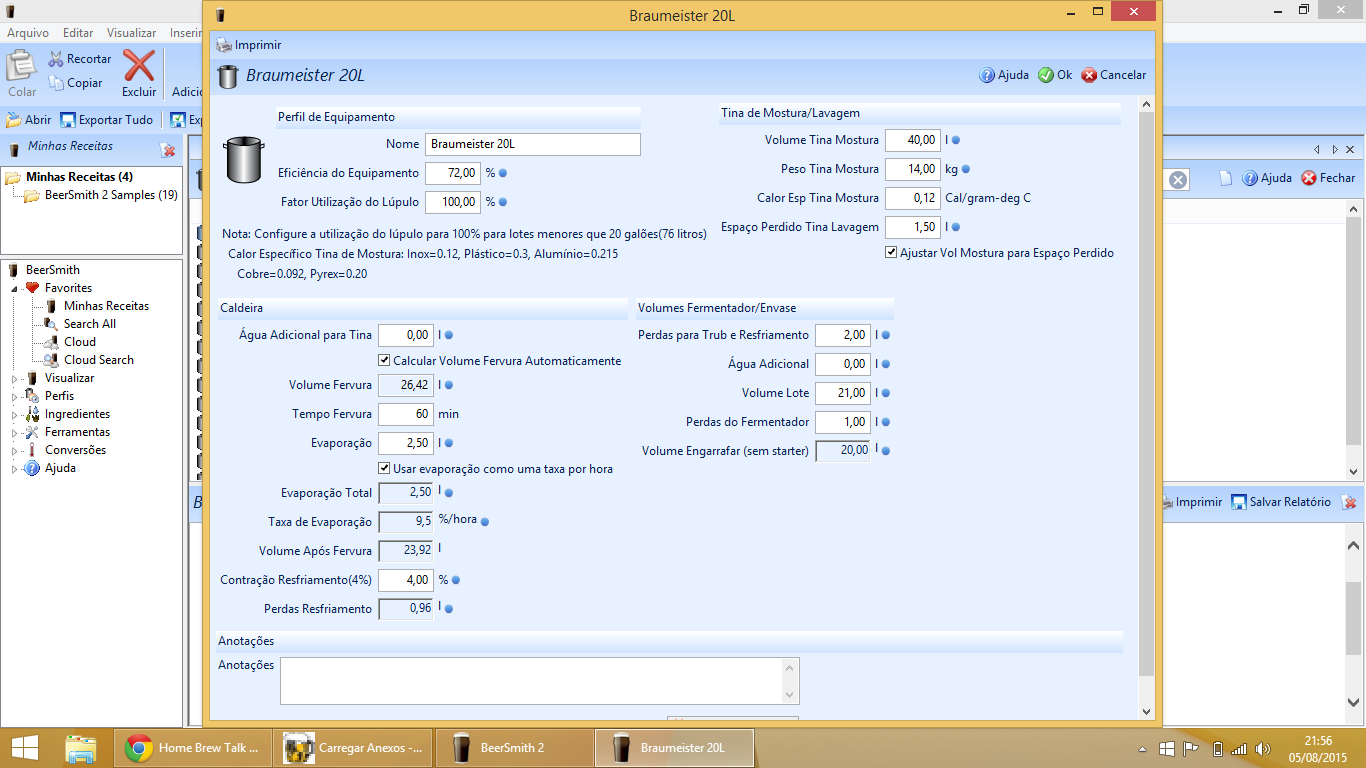Click Ajuda icon in background window
The image size is (1366, 768).
1250,178
